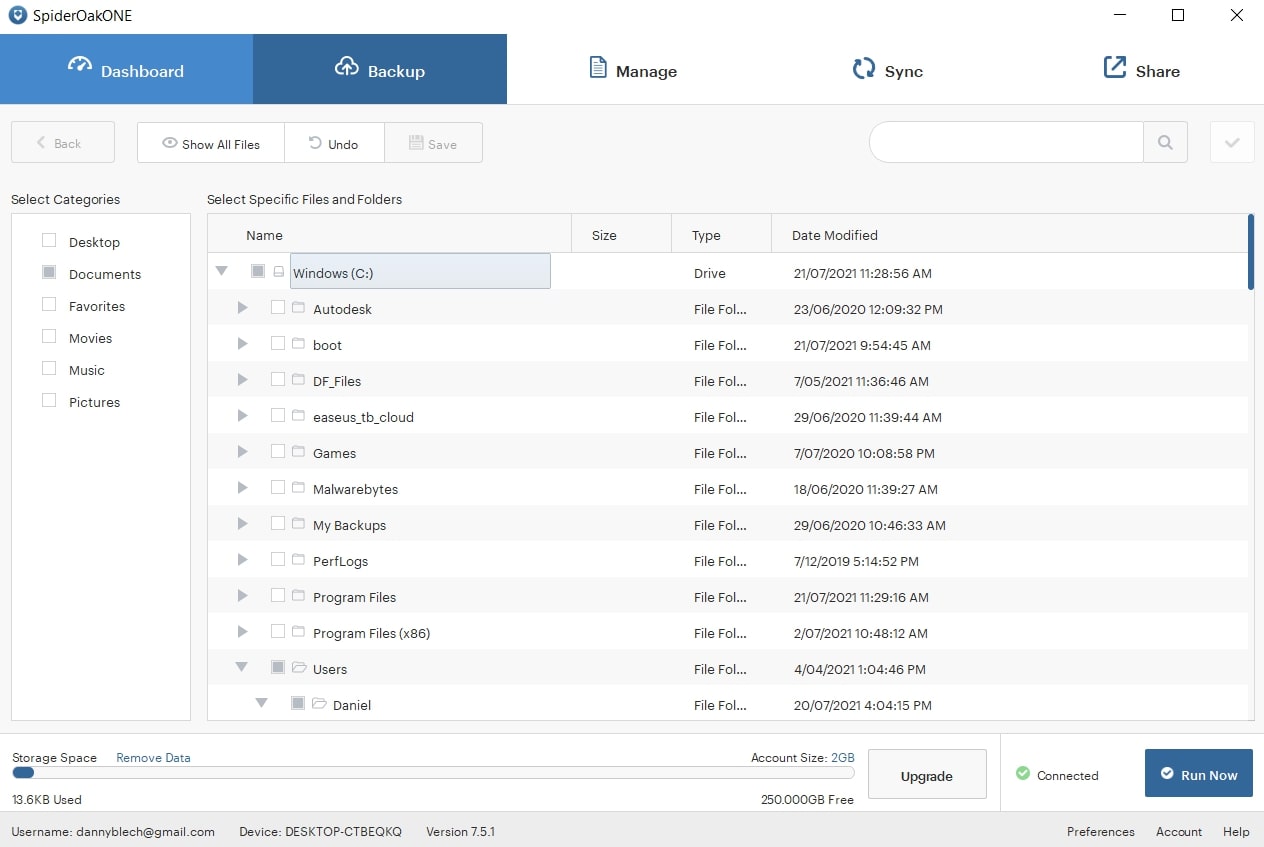
Task: Click the Remove Data link
Action: click(153, 757)
